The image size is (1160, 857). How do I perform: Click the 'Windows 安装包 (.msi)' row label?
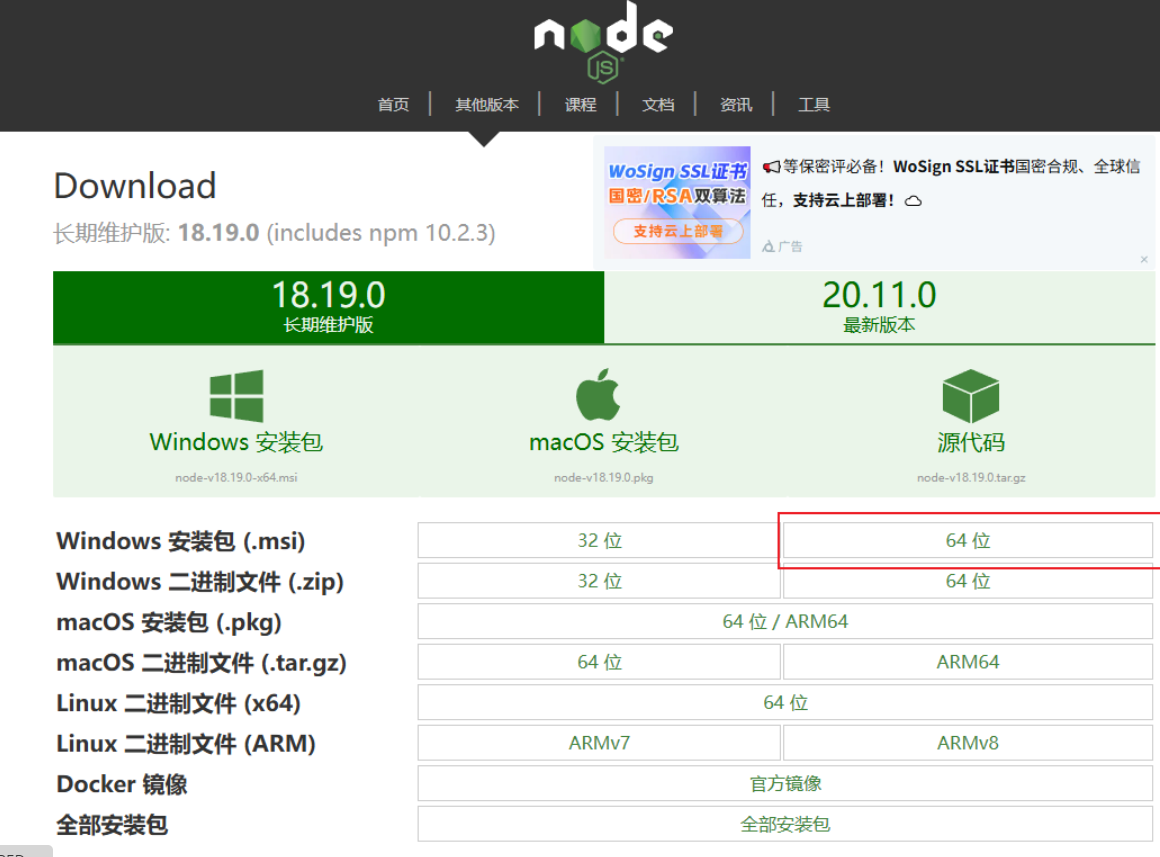[181, 541]
